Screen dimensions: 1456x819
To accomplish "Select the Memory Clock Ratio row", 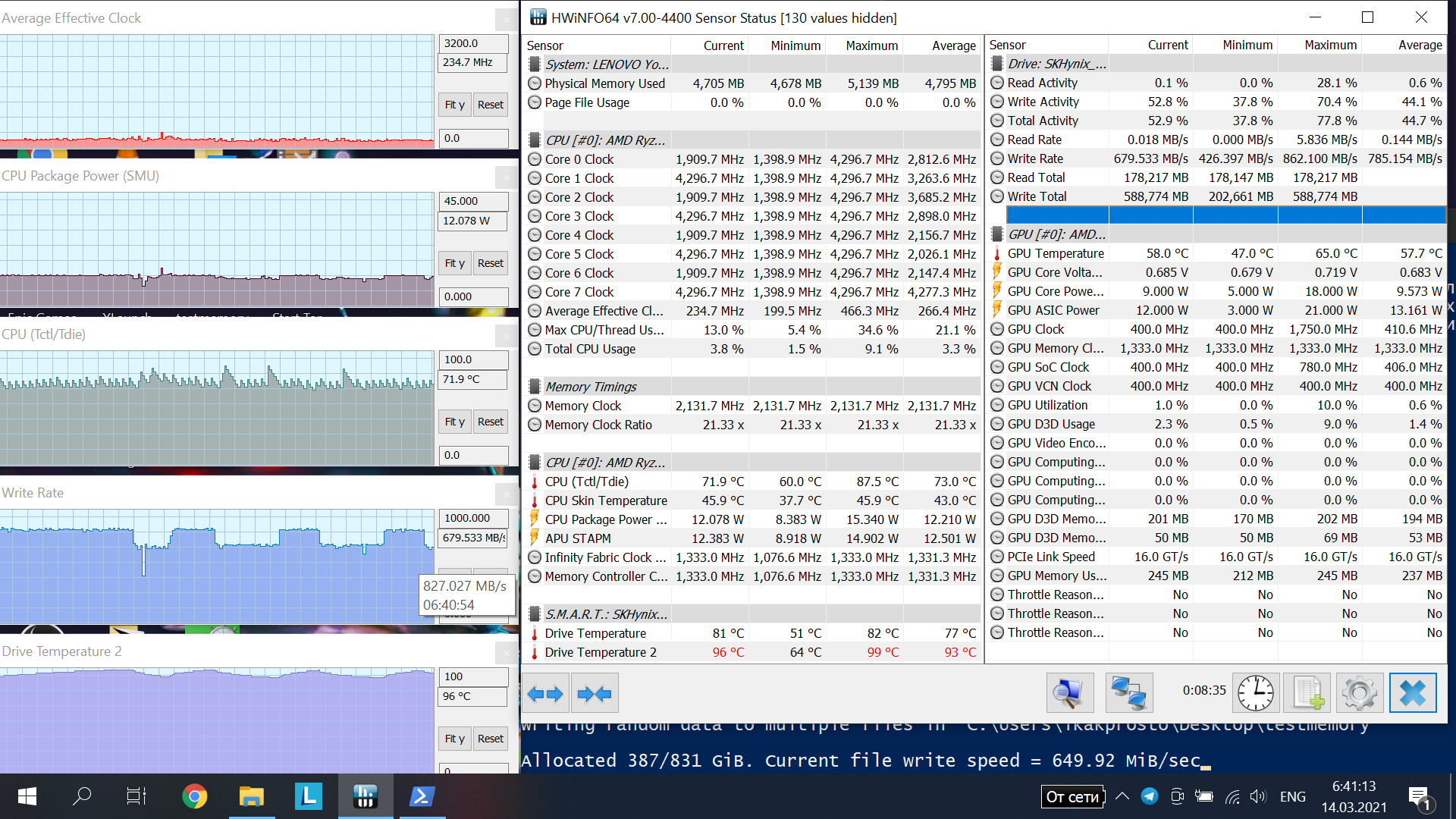I will (752, 425).
